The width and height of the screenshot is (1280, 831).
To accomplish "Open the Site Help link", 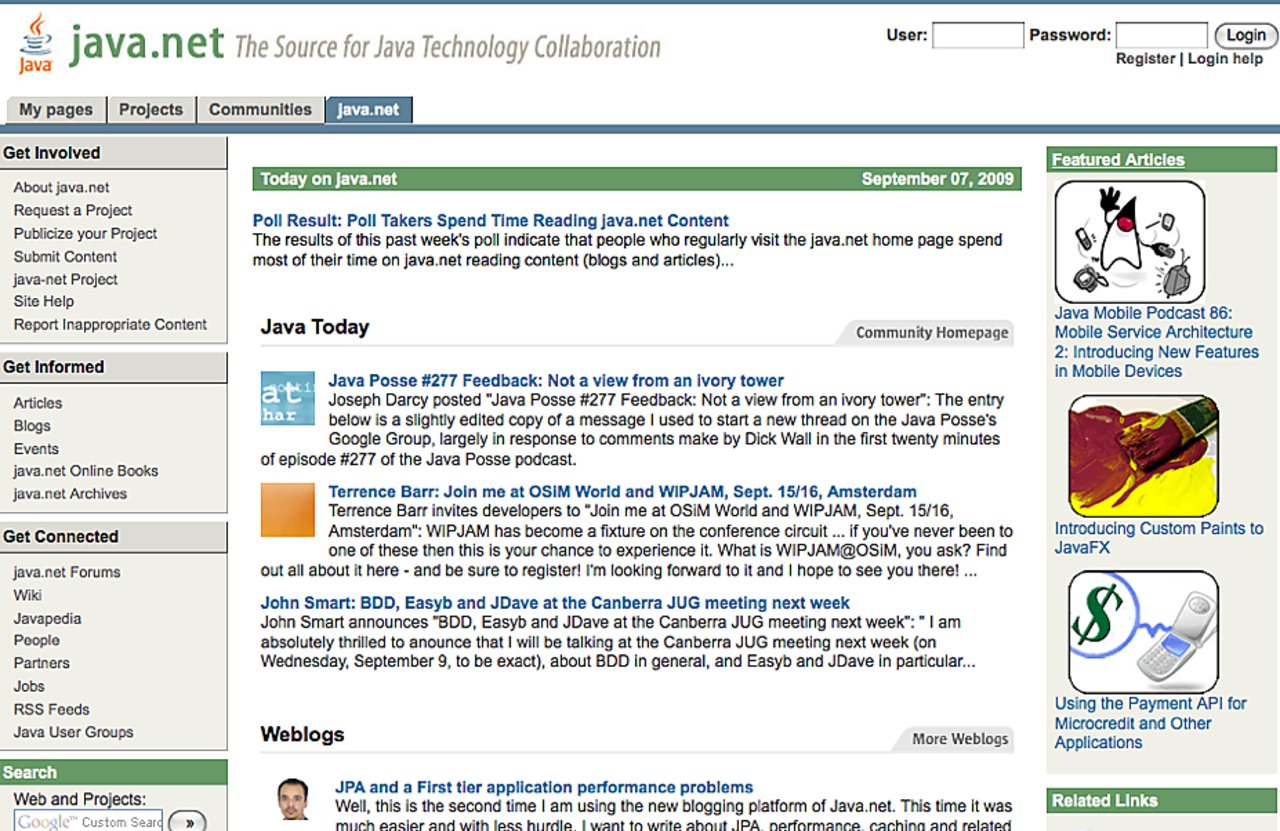I will (x=43, y=301).
